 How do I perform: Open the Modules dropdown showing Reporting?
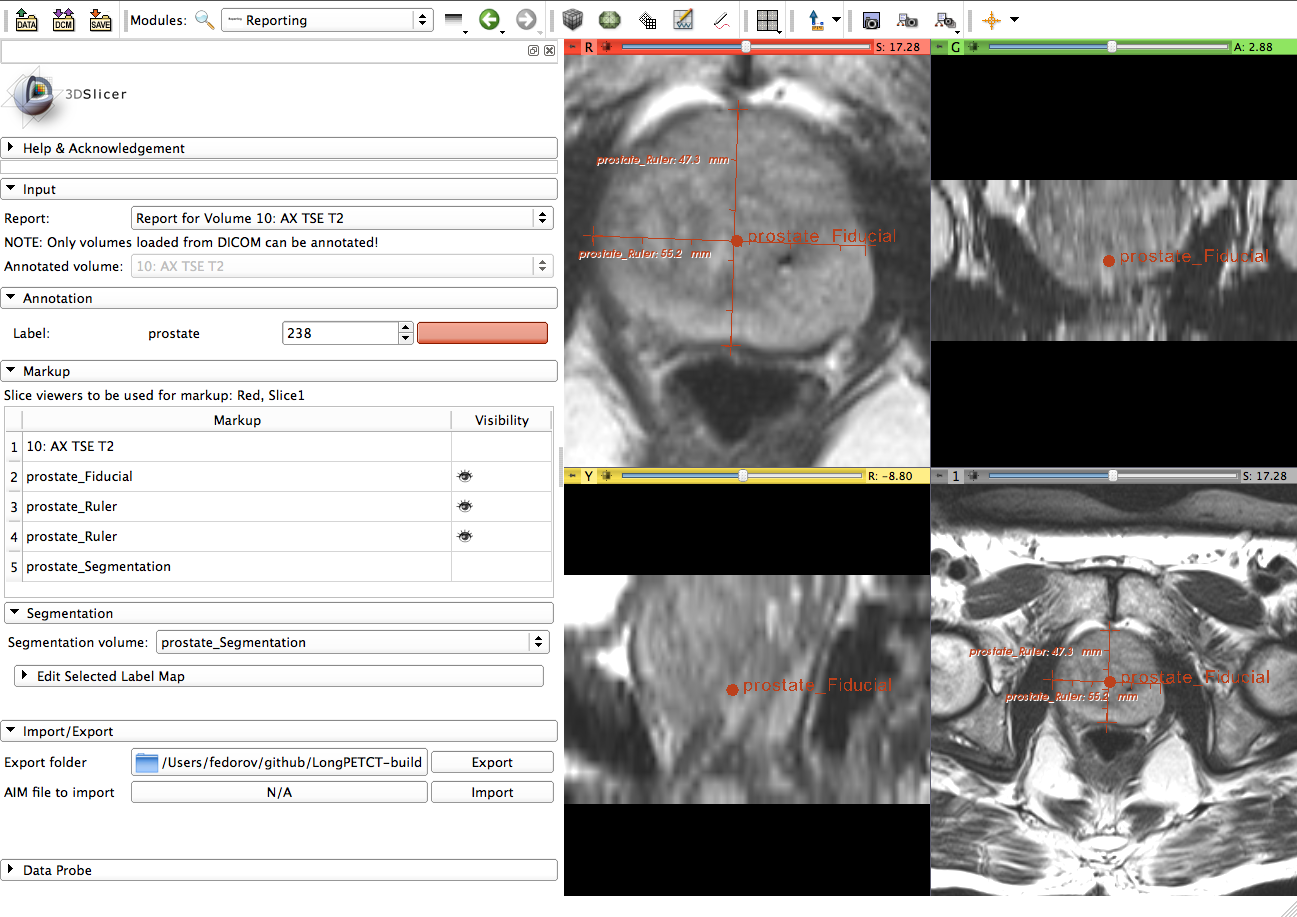pyautogui.click(x=326, y=20)
